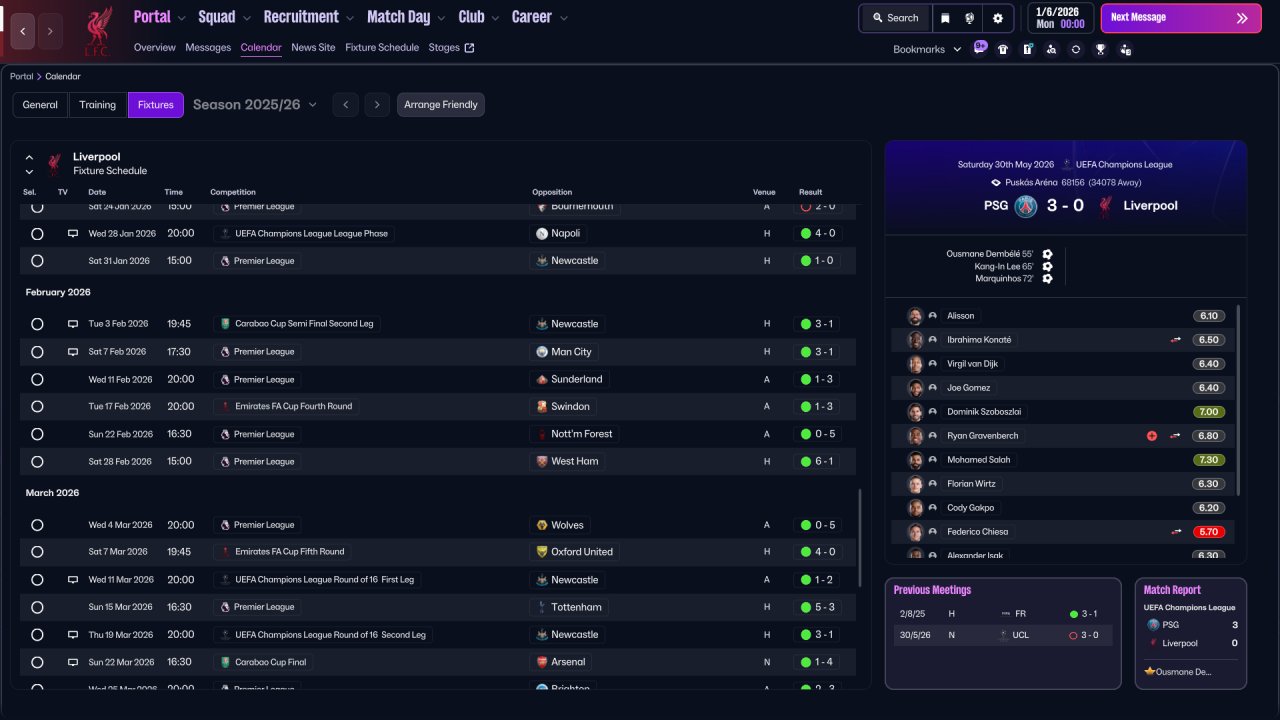Expand the Squad menu dropdown
1280x720 pixels.
246,18
